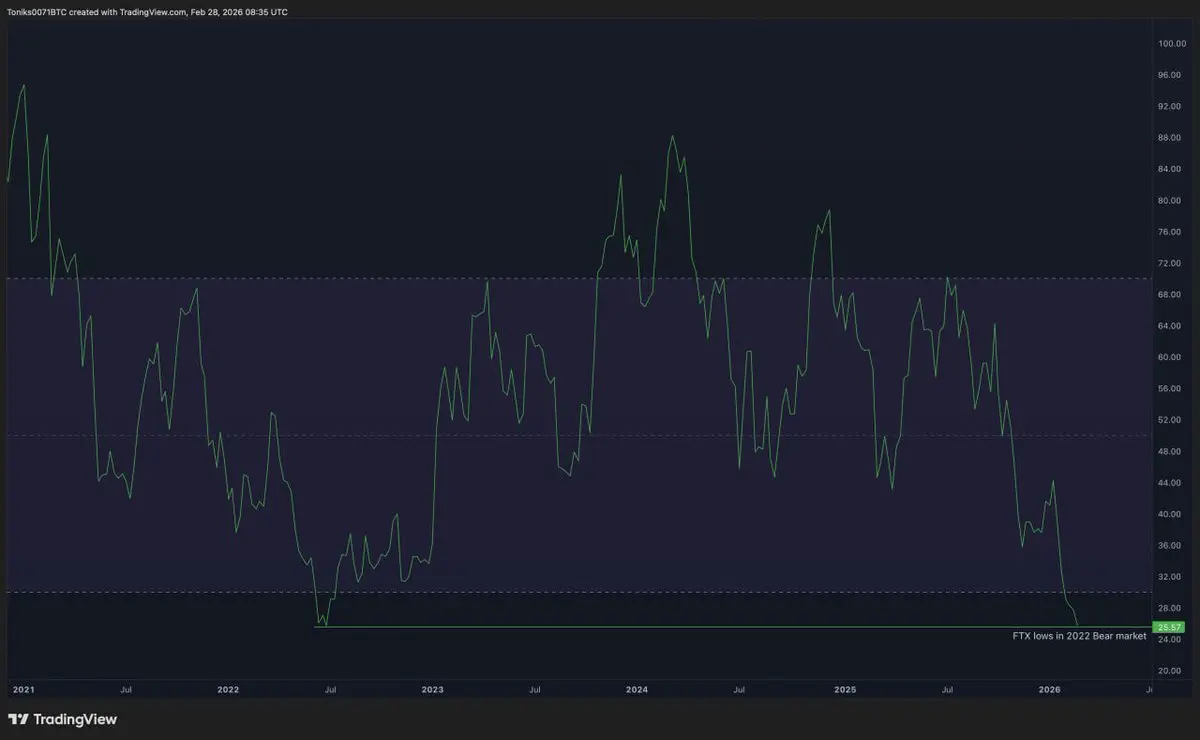The height and width of the screenshot is (740, 1200).
Task: Click the 20.00 price axis label
Action: [x=1170, y=670]
